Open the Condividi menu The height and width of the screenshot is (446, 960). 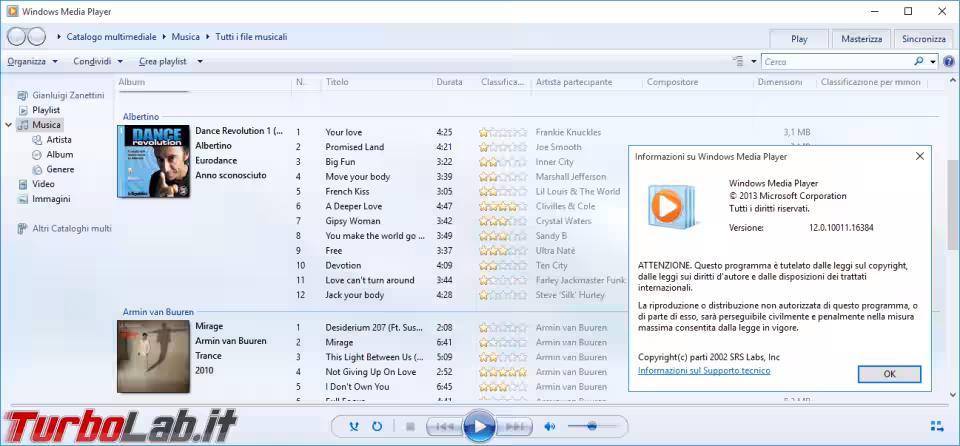pos(98,62)
